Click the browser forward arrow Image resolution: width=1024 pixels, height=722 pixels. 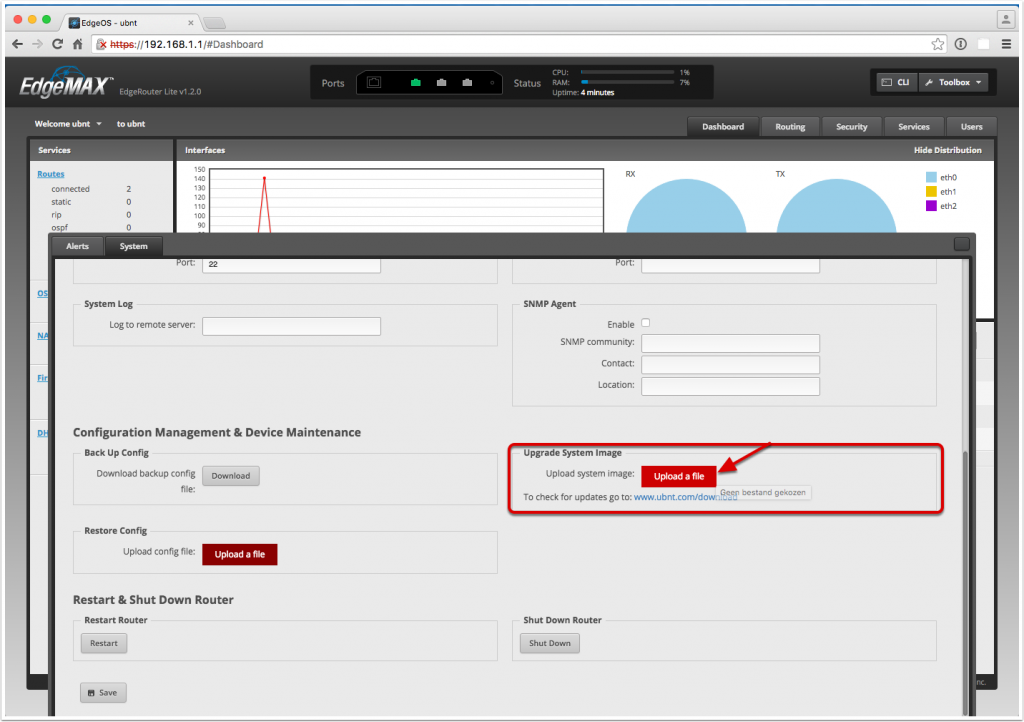coord(37,44)
